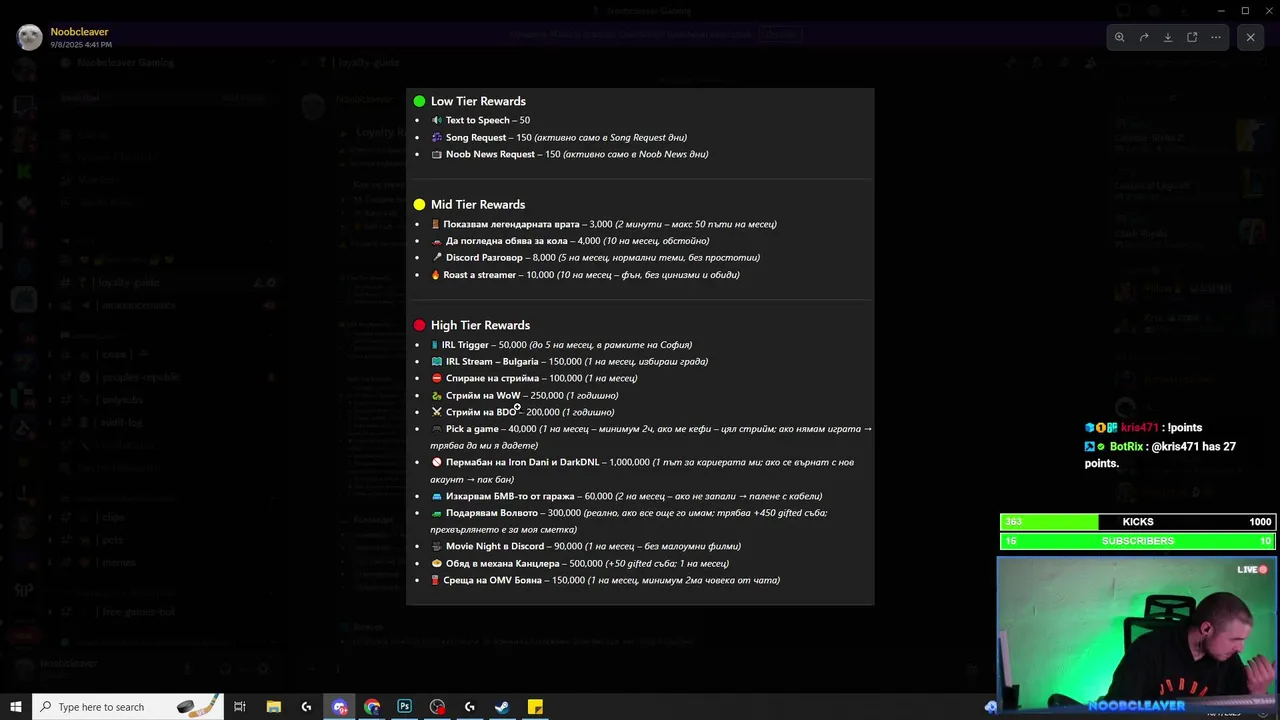Click the Да погледна обява за кола line
This screenshot has width=1280, height=720.
[570, 240]
